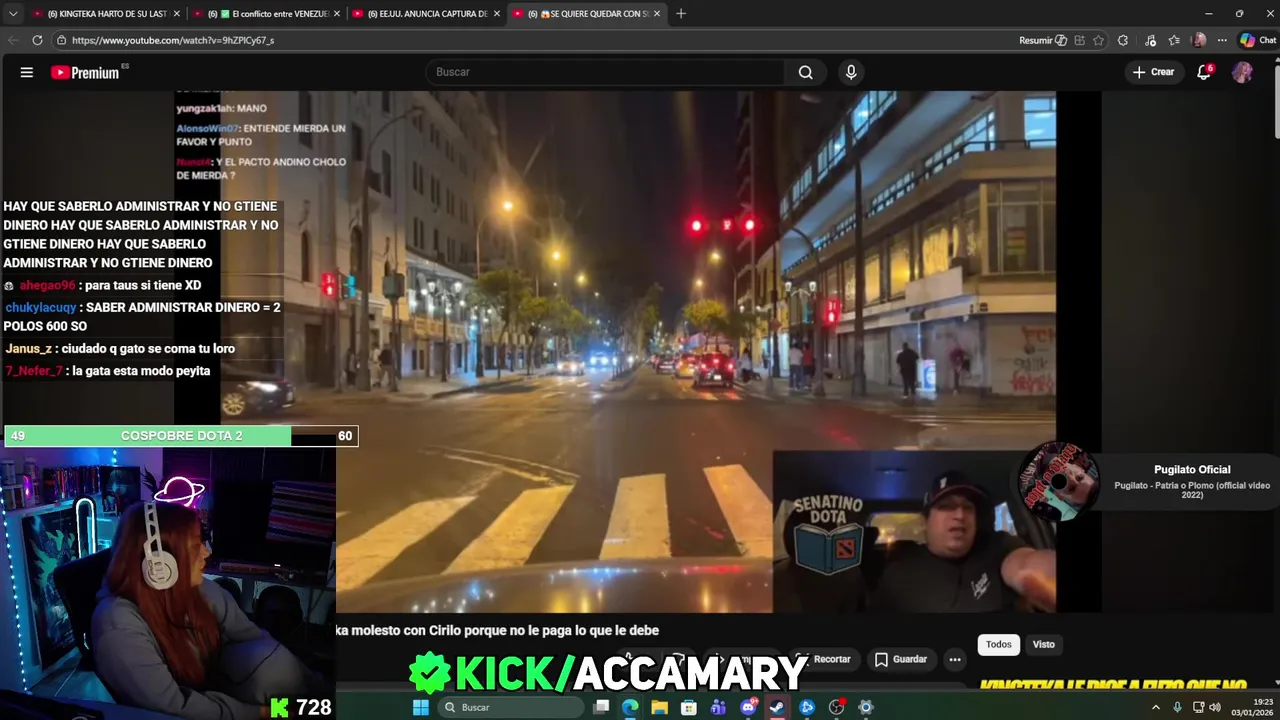
Task: Show hidden system tray icons chevron
Action: pyautogui.click(x=1156, y=707)
